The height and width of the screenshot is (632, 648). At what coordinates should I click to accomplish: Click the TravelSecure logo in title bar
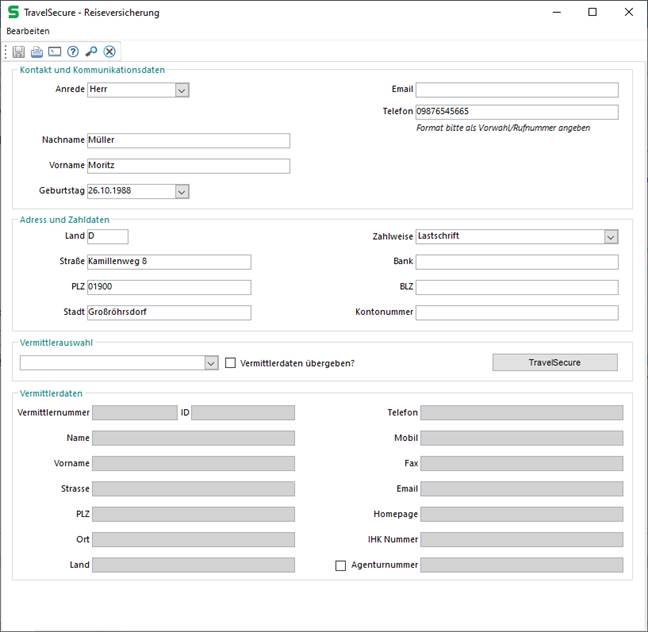(x=12, y=13)
